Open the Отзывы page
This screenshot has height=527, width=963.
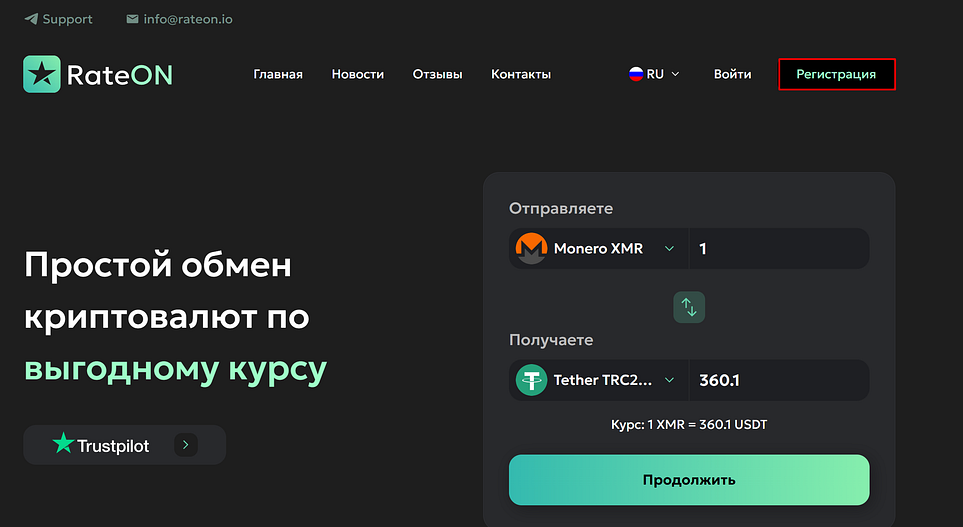[x=437, y=74]
